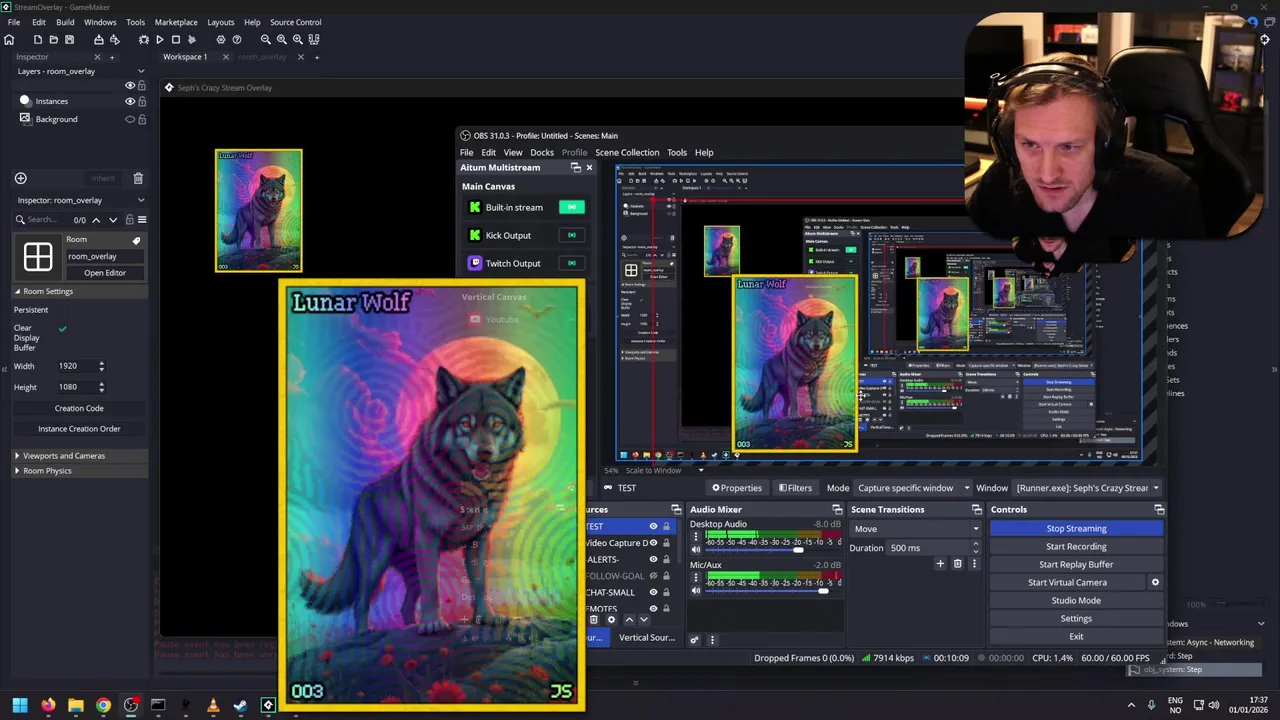1280x720 pixels.
Task: Open the GameMaker Build menu
Action: coord(65,22)
